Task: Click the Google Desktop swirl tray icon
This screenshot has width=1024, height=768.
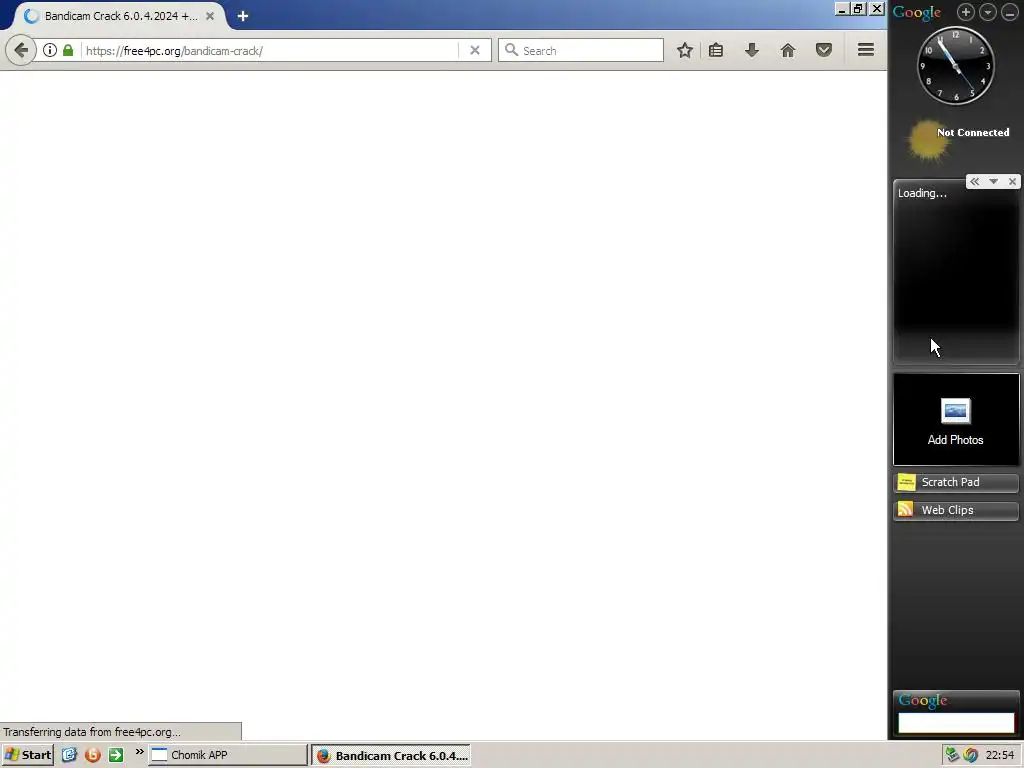Action: pos(970,755)
